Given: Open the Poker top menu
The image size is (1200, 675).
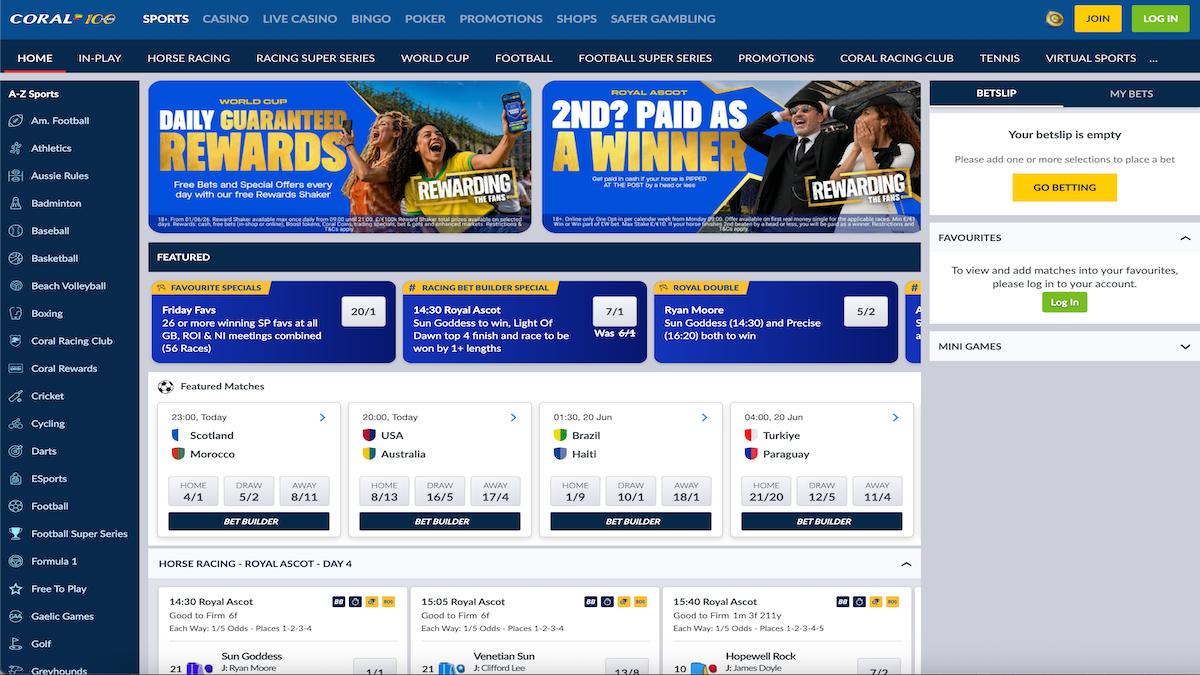Looking at the screenshot, I should [426, 18].
